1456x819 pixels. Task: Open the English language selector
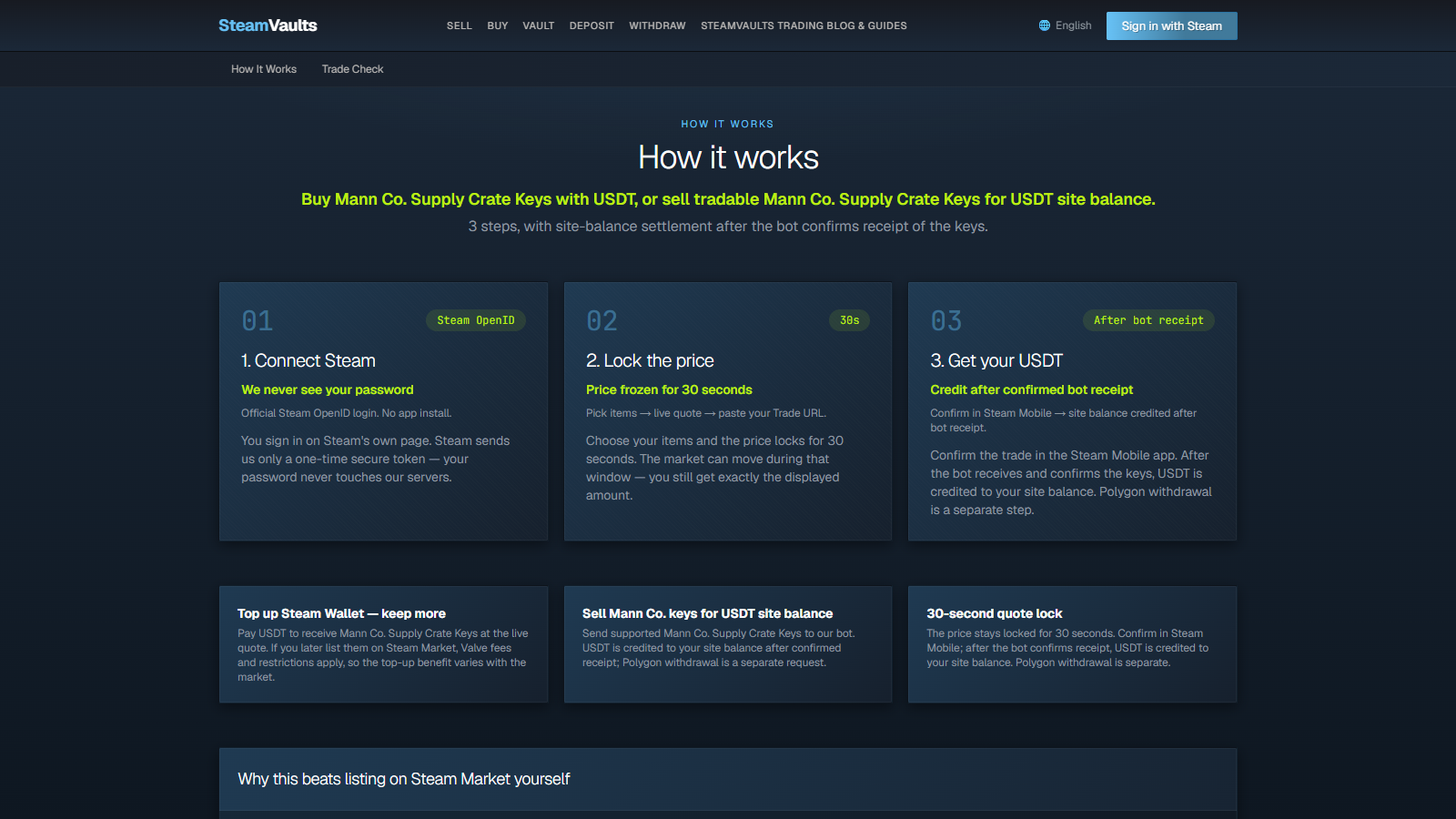1066,25
